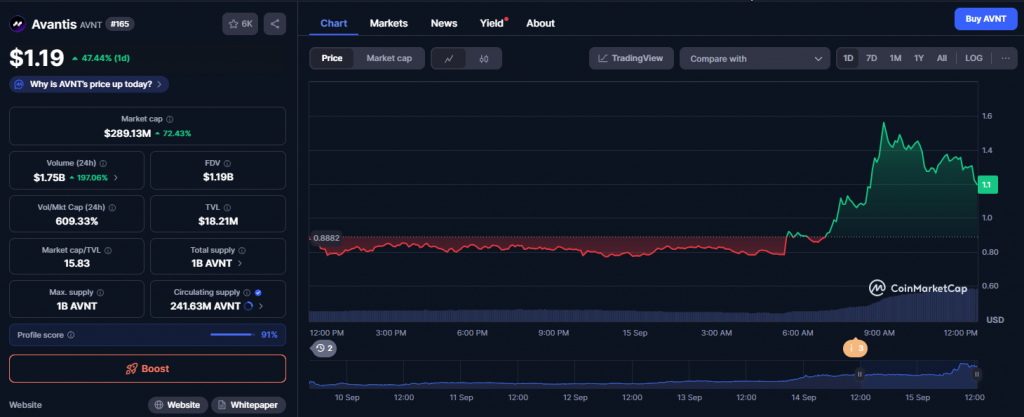Add AVNT to watchlist star button

240,24
